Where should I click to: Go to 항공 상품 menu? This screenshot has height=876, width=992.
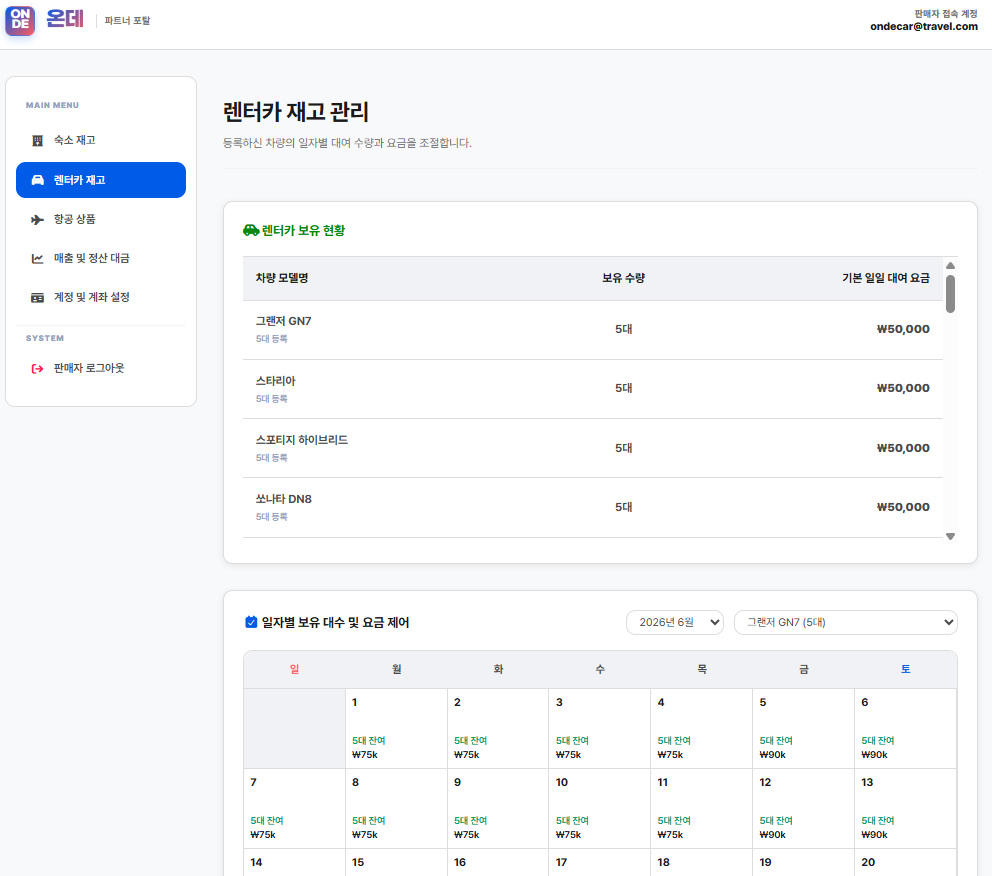click(x=101, y=219)
